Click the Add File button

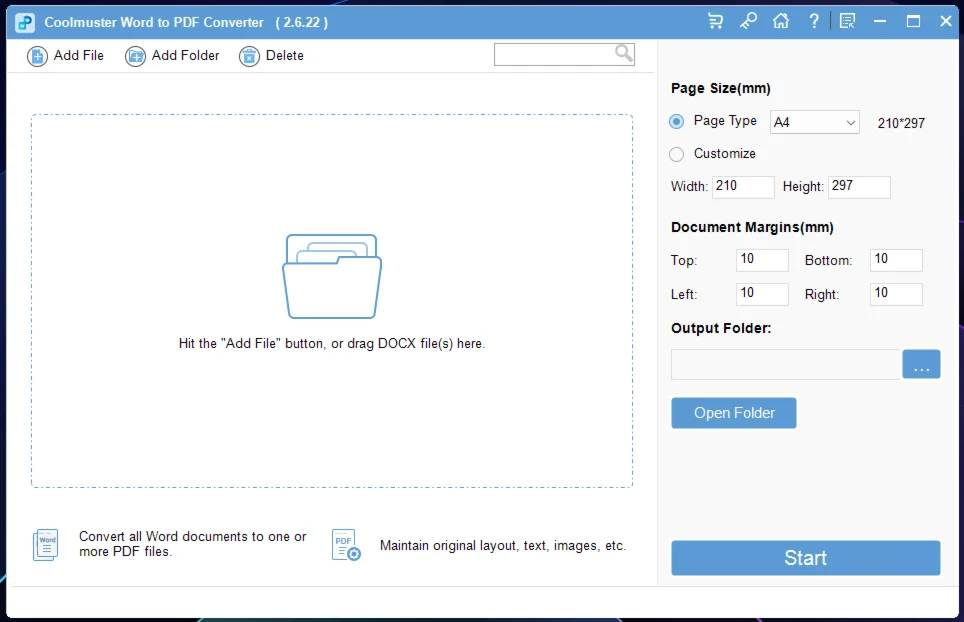[x=66, y=56]
